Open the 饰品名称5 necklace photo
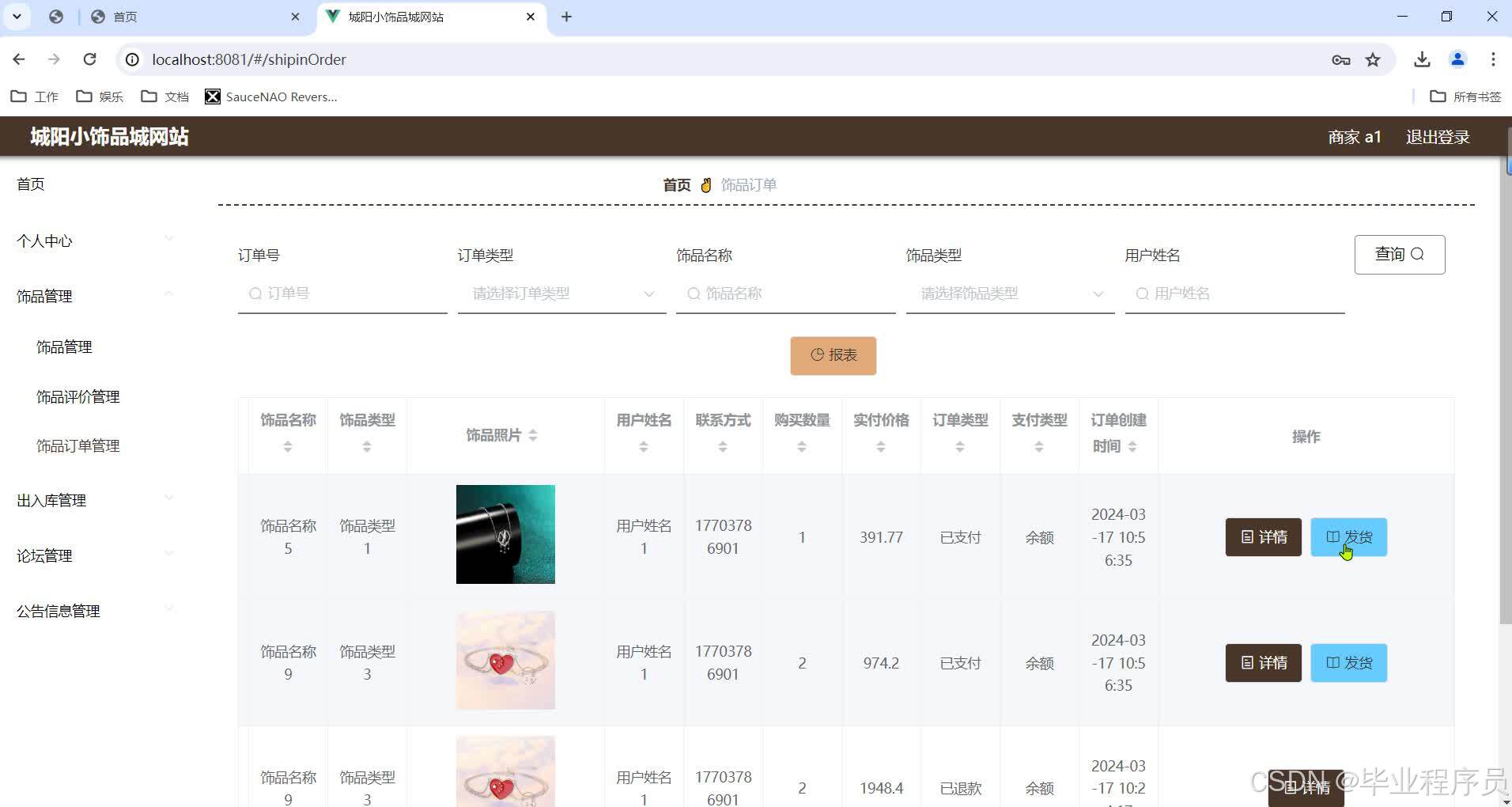1512x807 pixels. (505, 534)
